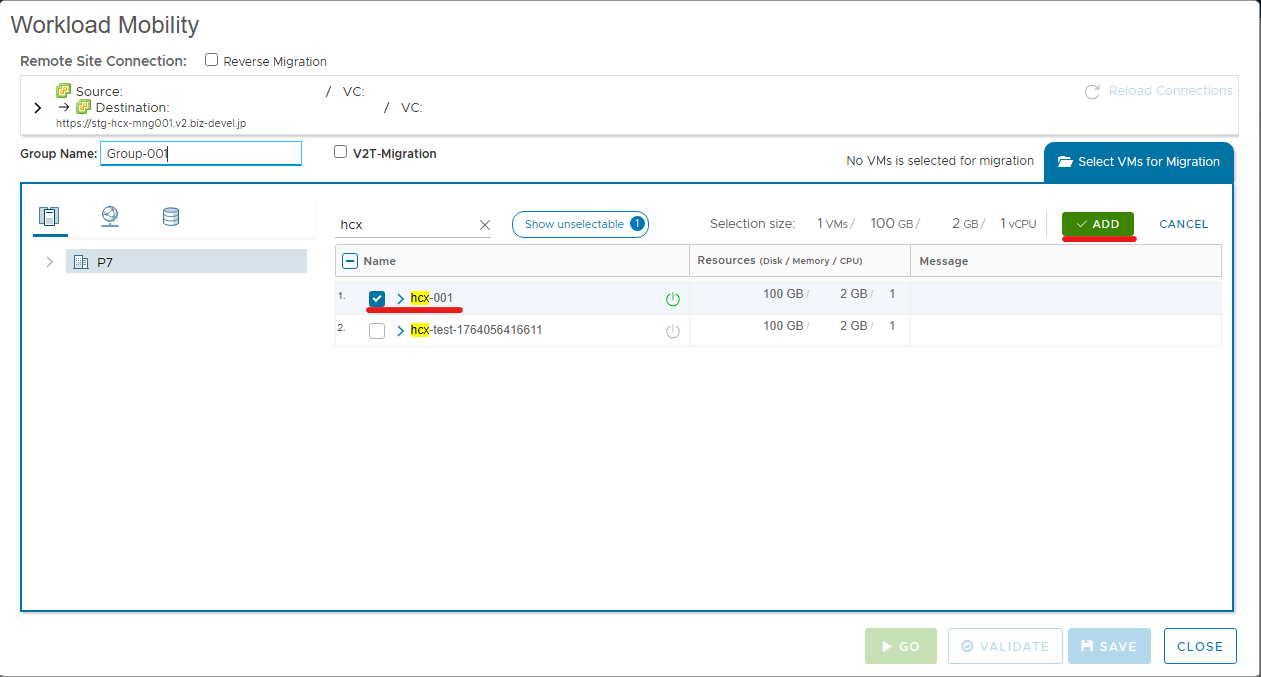Enable the Reverse Migration checkbox
Image resolution: width=1261 pixels, height=677 pixels.
(x=212, y=60)
